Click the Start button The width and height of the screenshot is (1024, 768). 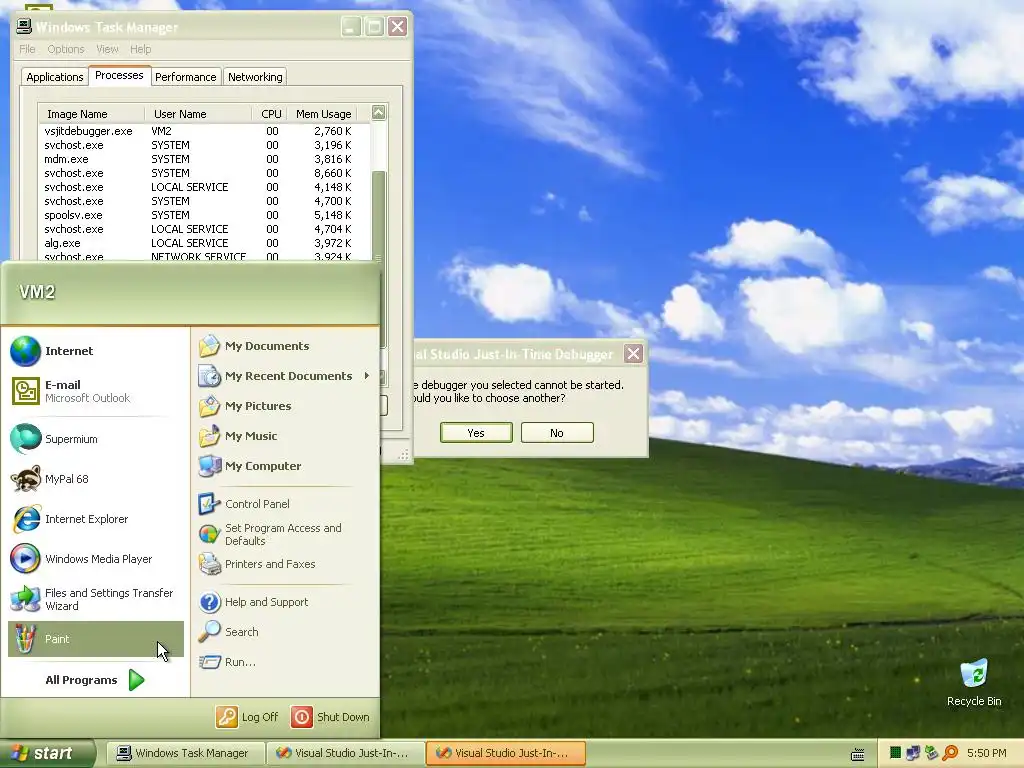47,754
